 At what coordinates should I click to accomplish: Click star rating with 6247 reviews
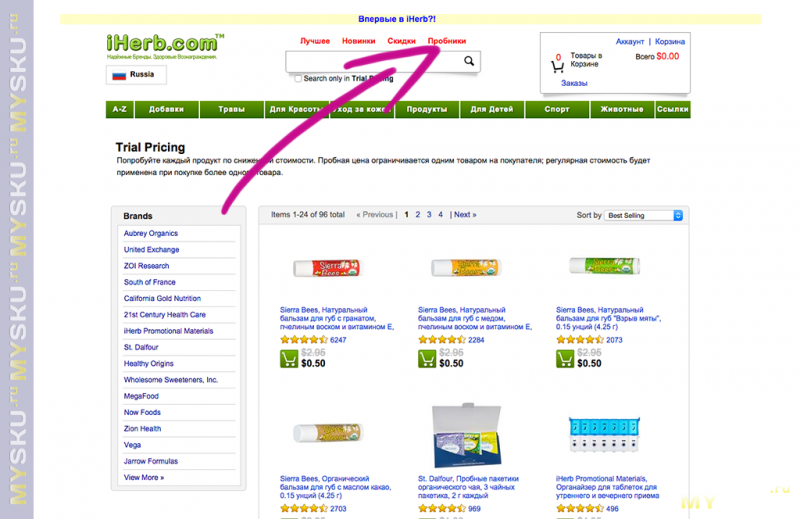pos(304,340)
